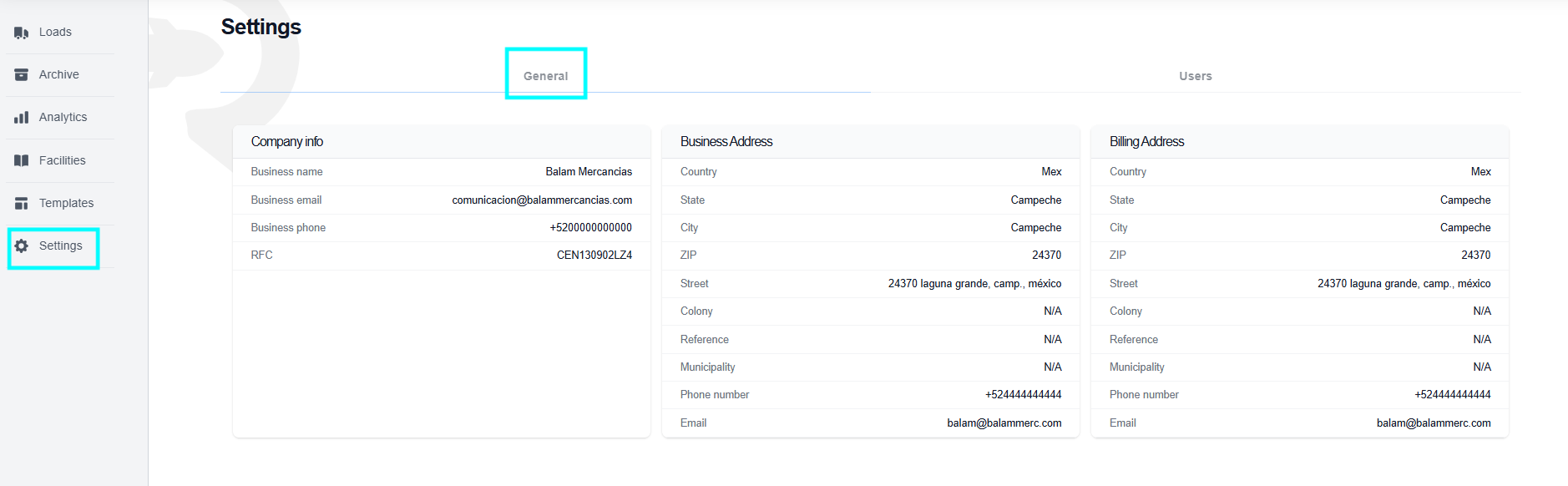Click Billing Address street value laguna grande
This screenshot has height=486, width=1568.
coord(1404,284)
